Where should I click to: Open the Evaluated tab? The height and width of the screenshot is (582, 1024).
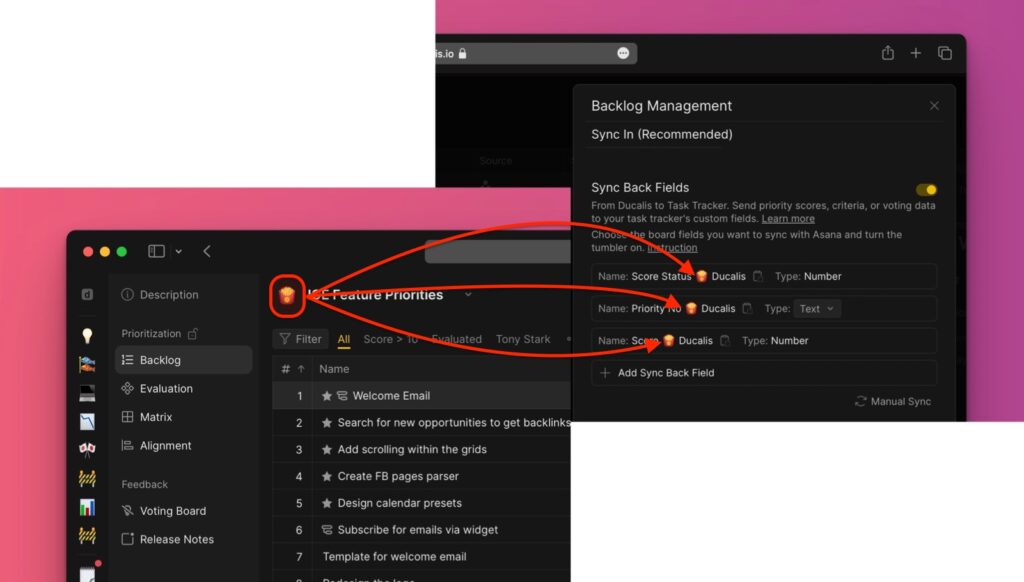click(456, 339)
